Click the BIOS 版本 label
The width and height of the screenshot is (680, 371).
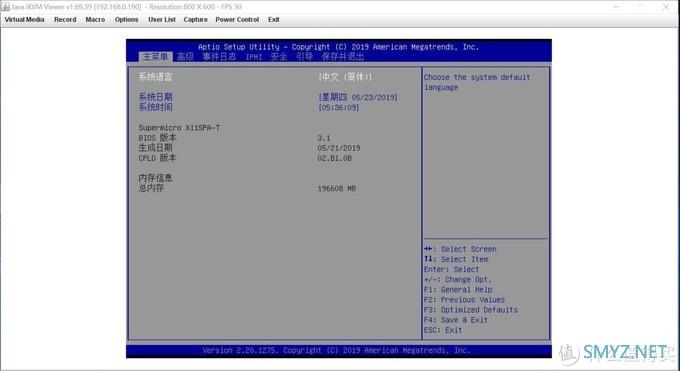(x=157, y=138)
